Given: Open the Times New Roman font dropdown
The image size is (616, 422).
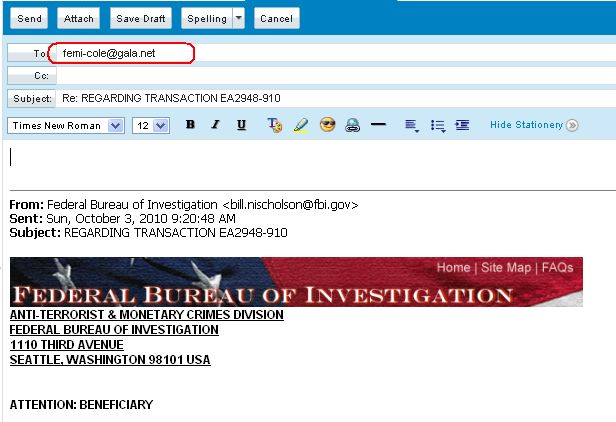Looking at the screenshot, I should point(66,126).
